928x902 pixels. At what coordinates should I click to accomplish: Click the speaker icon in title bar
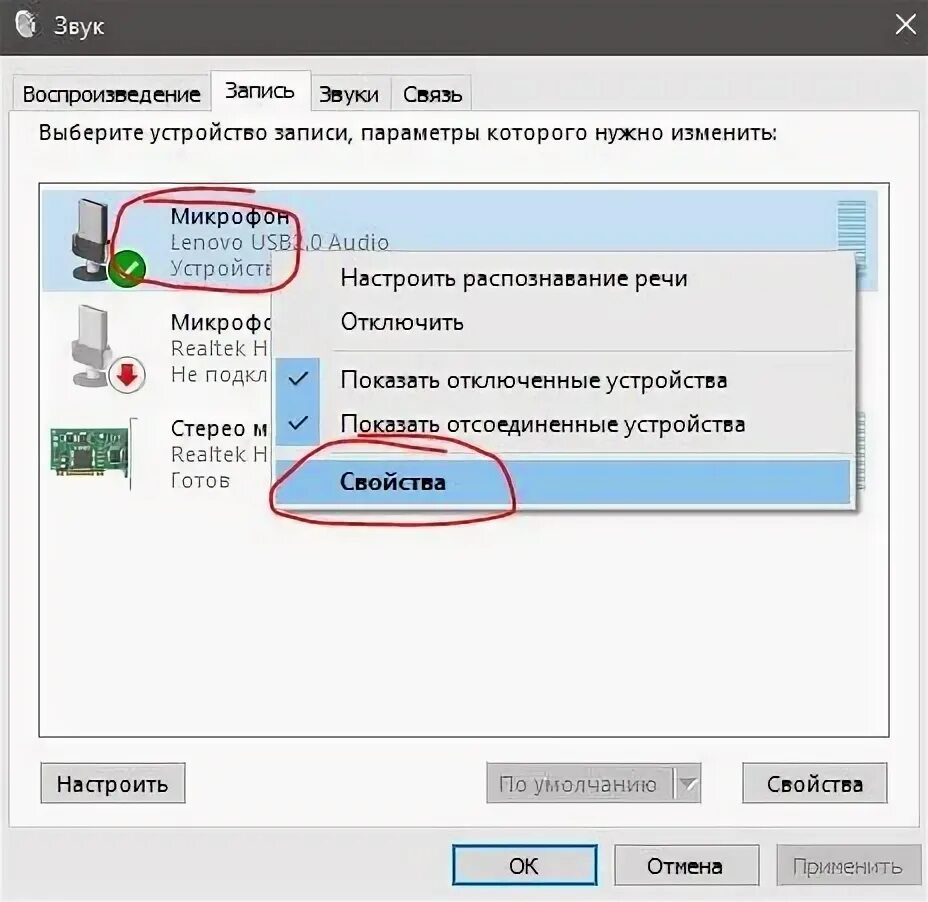(26, 25)
